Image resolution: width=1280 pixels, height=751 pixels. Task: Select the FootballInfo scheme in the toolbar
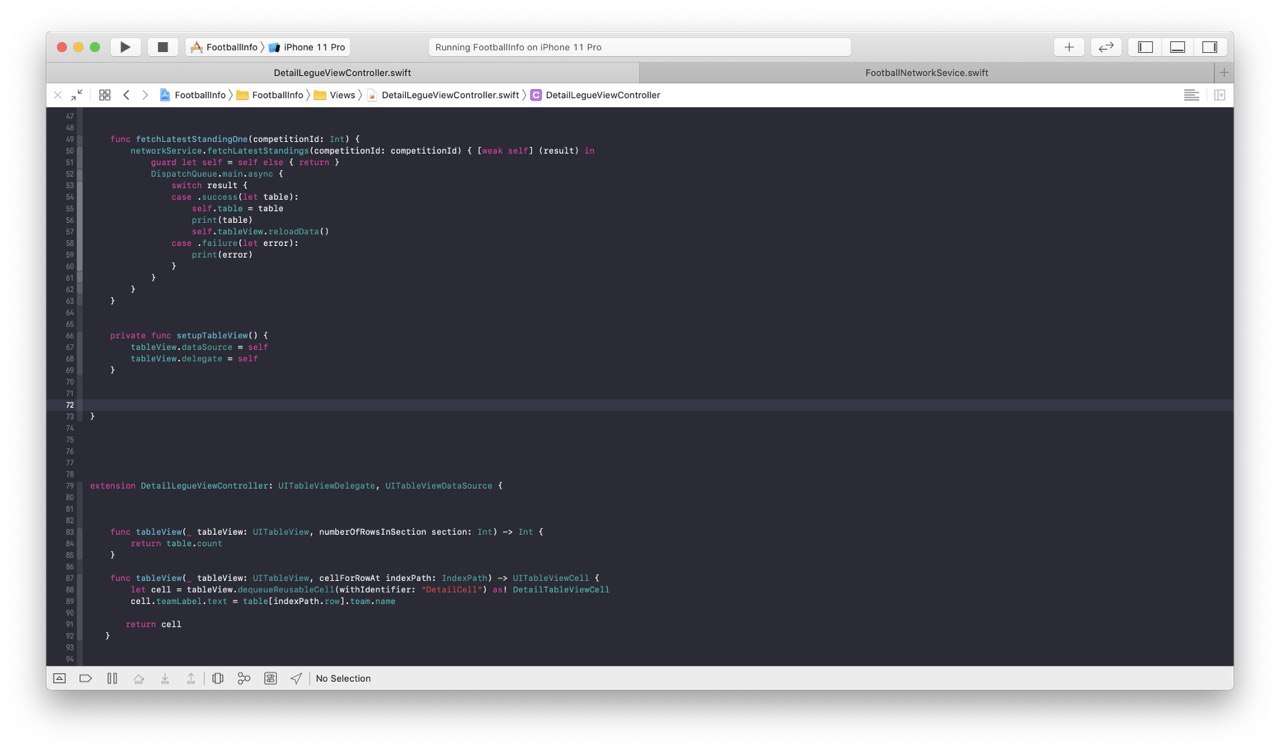(x=224, y=47)
